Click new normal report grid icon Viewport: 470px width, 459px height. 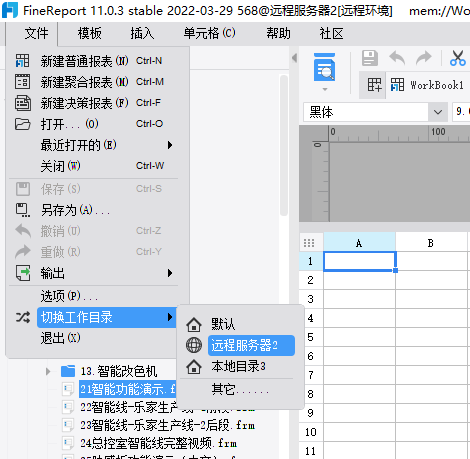click(x=22, y=61)
